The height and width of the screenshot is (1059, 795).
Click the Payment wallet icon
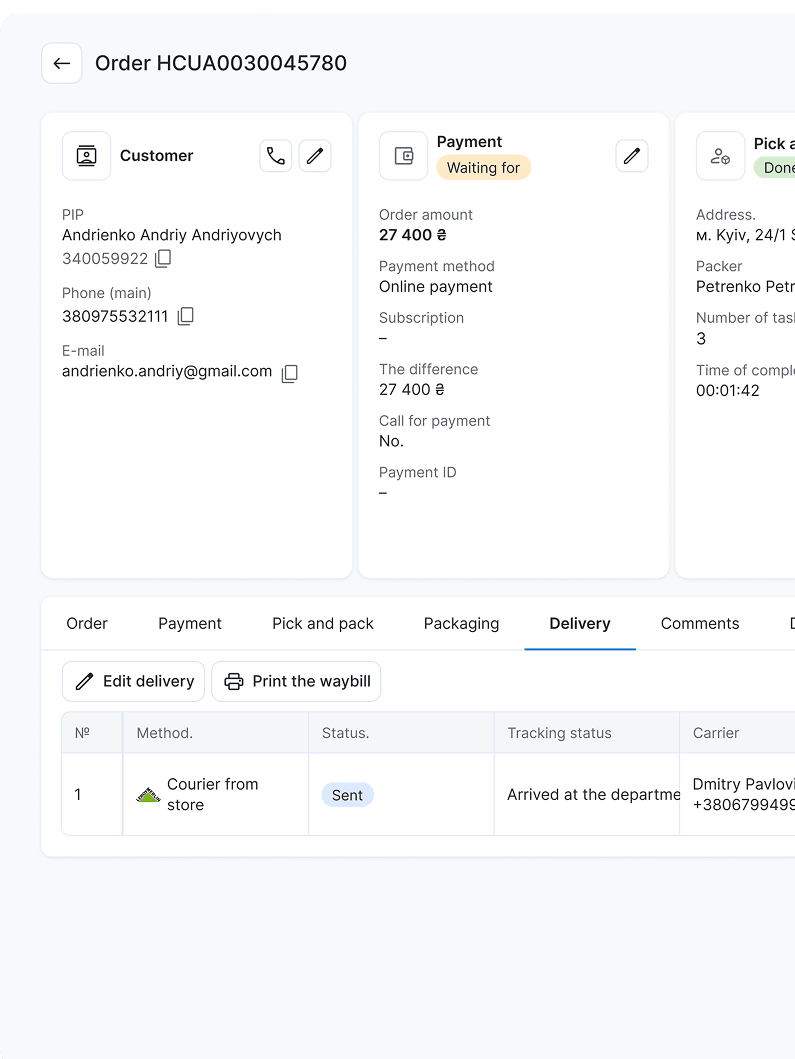click(x=403, y=156)
